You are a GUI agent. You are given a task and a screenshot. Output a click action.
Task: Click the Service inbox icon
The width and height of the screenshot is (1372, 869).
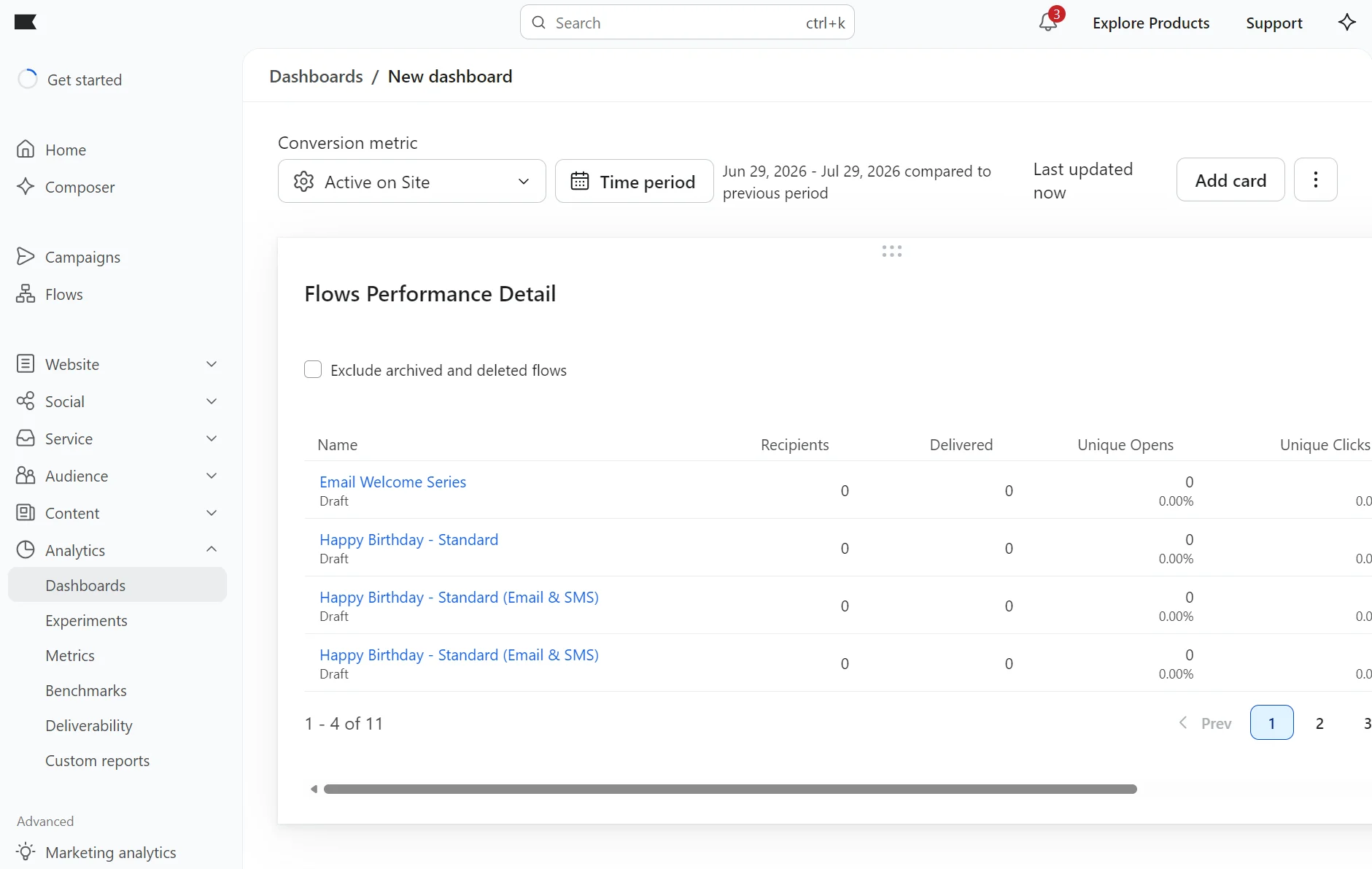tap(26, 438)
